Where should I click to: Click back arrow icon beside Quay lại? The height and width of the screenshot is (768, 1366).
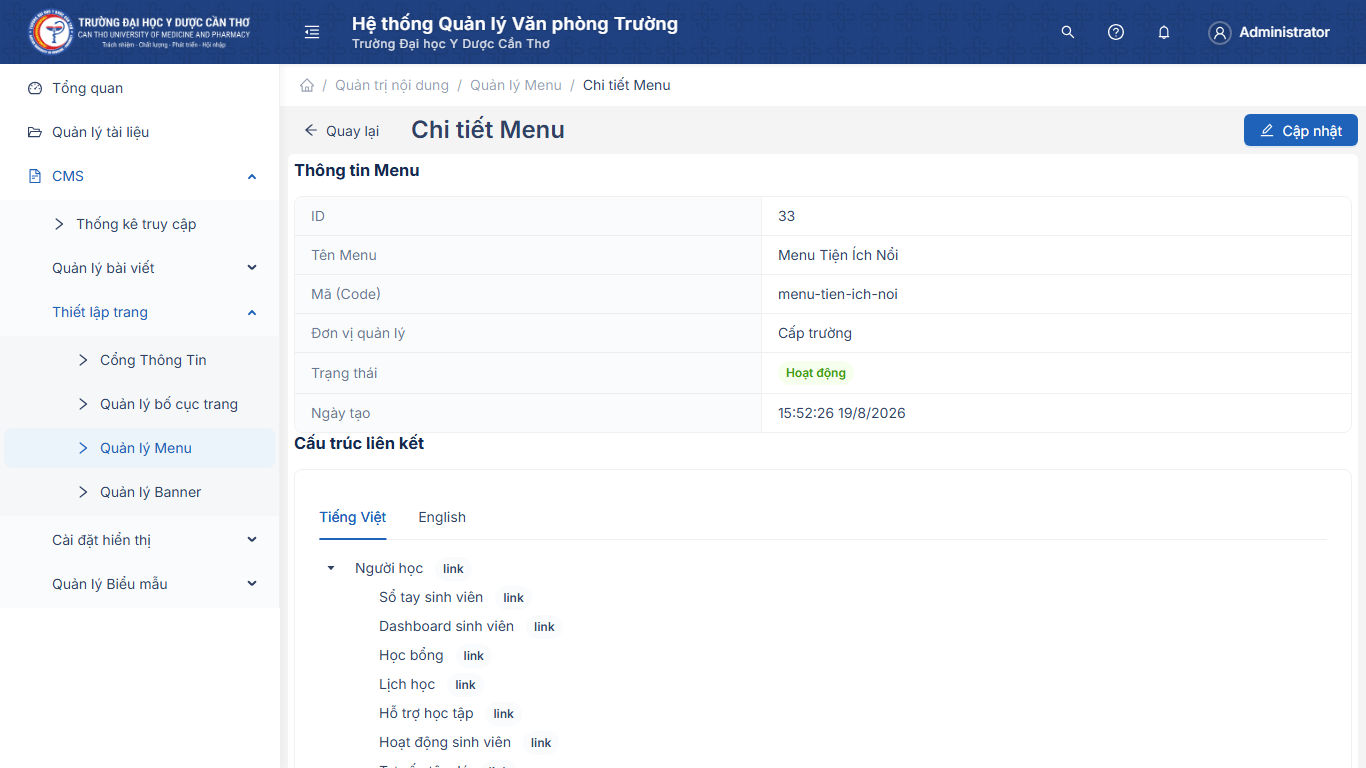tap(311, 130)
